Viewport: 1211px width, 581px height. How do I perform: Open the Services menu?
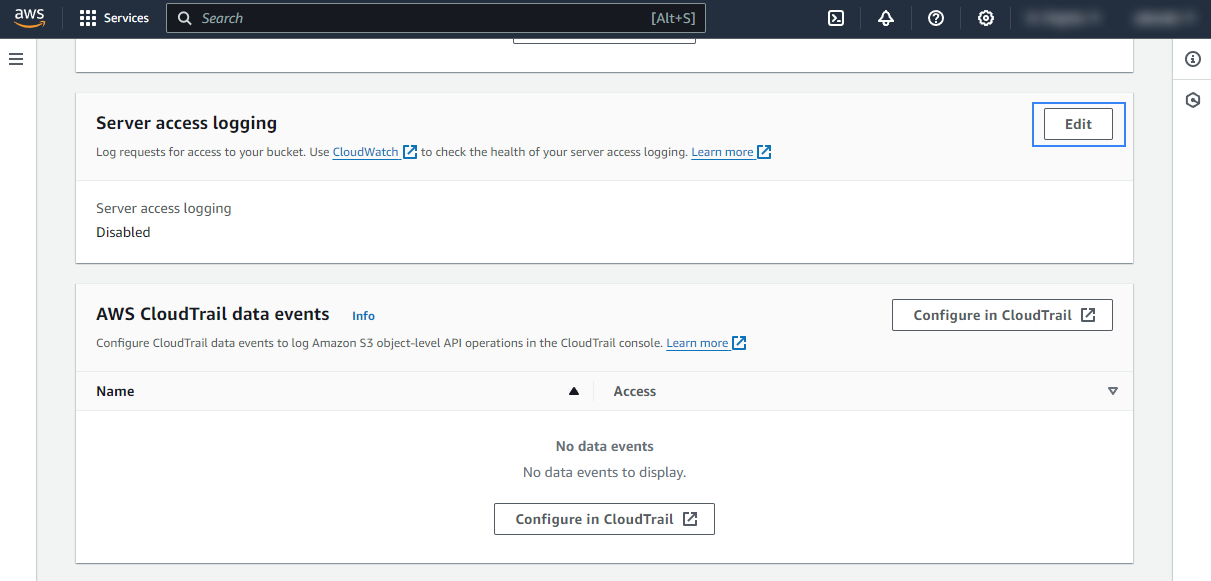point(114,18)
